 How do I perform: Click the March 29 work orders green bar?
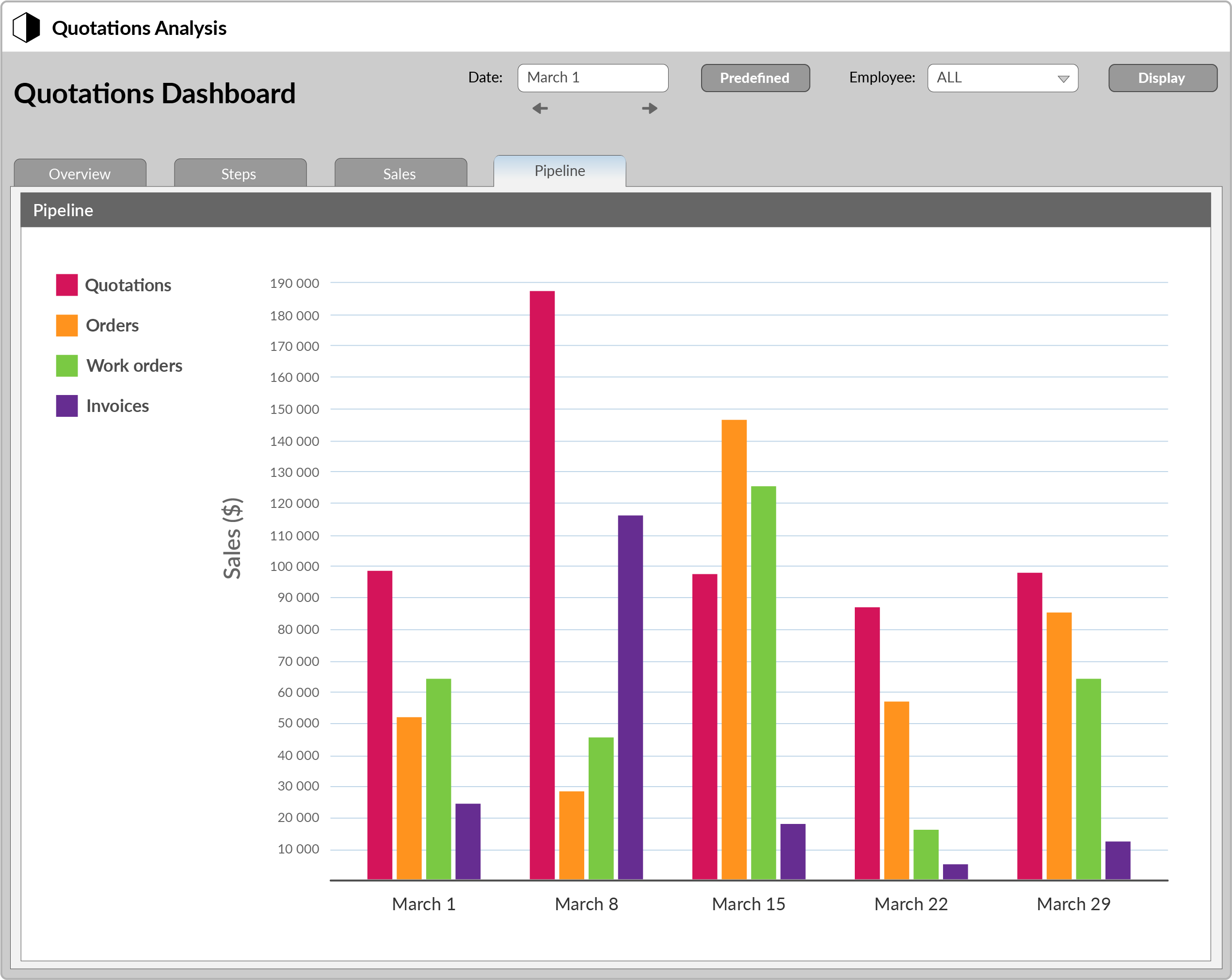(x=1088, y=779)
